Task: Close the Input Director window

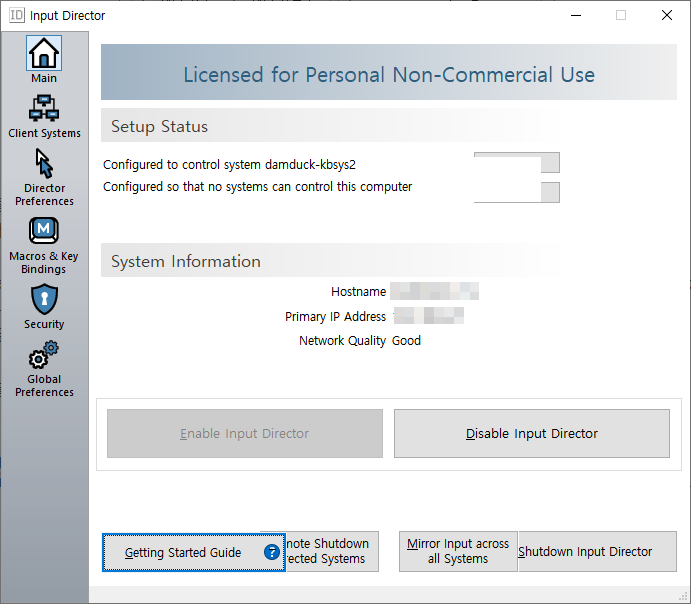Action: 667,15
